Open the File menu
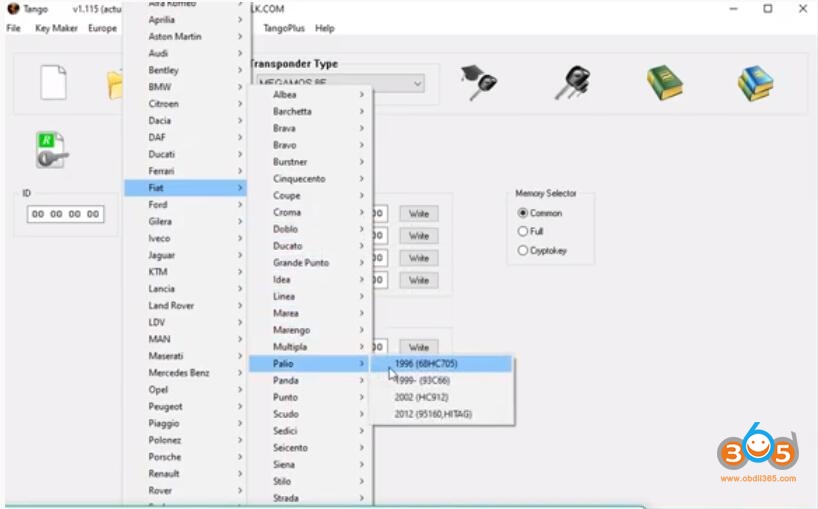The width and height of the screenshot is (818, 509). (x=14, y=28)
